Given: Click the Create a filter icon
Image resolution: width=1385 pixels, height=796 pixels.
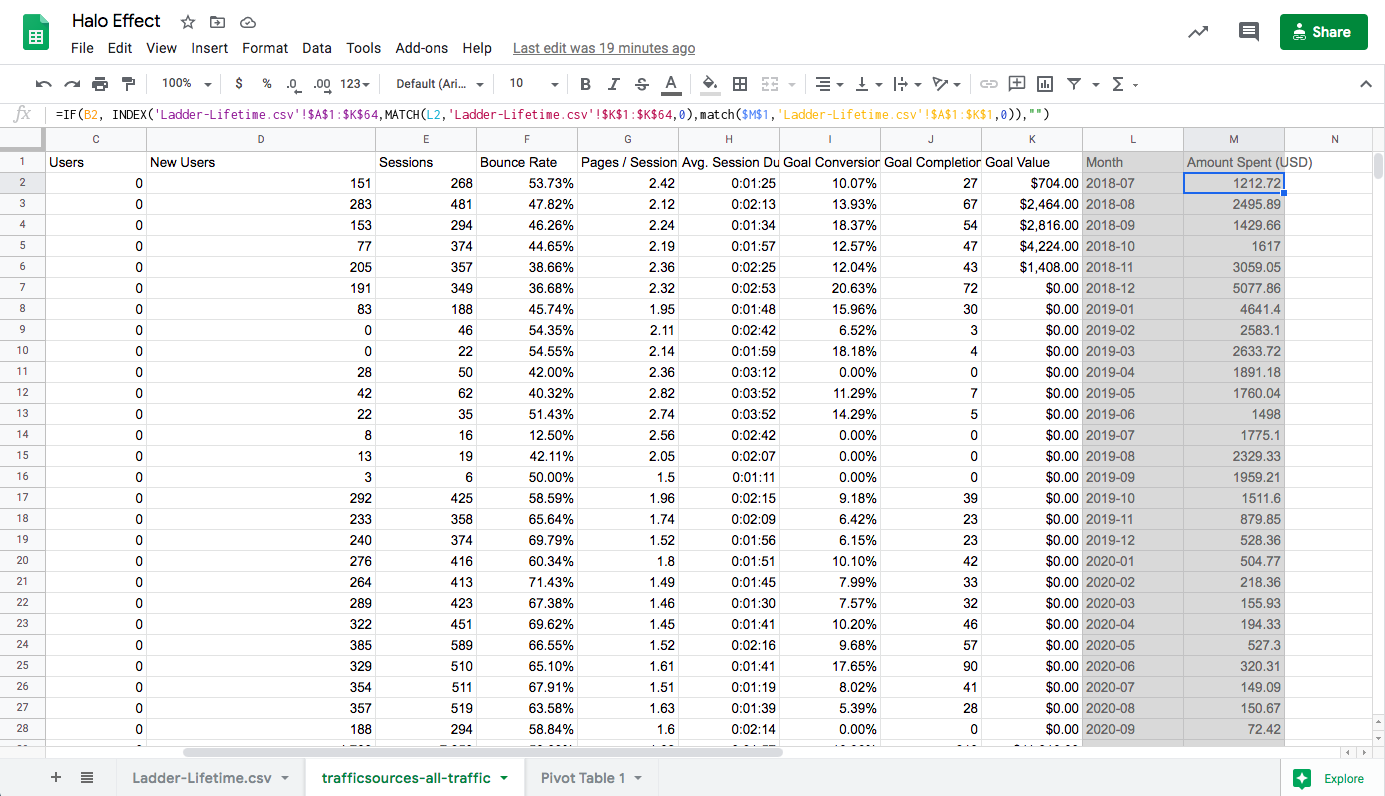Looking at the screenshot, I should click(1074, 84).
